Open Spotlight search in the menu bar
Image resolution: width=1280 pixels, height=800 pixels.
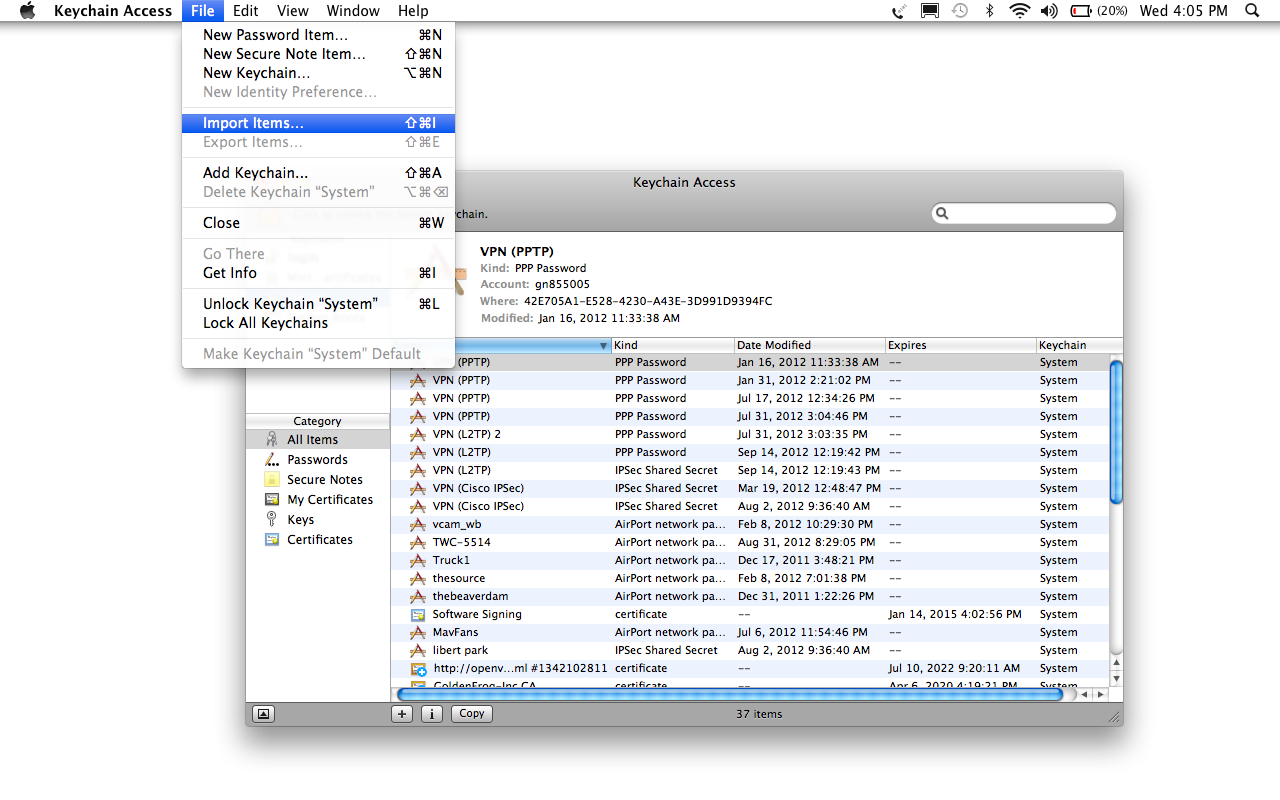1252,11
